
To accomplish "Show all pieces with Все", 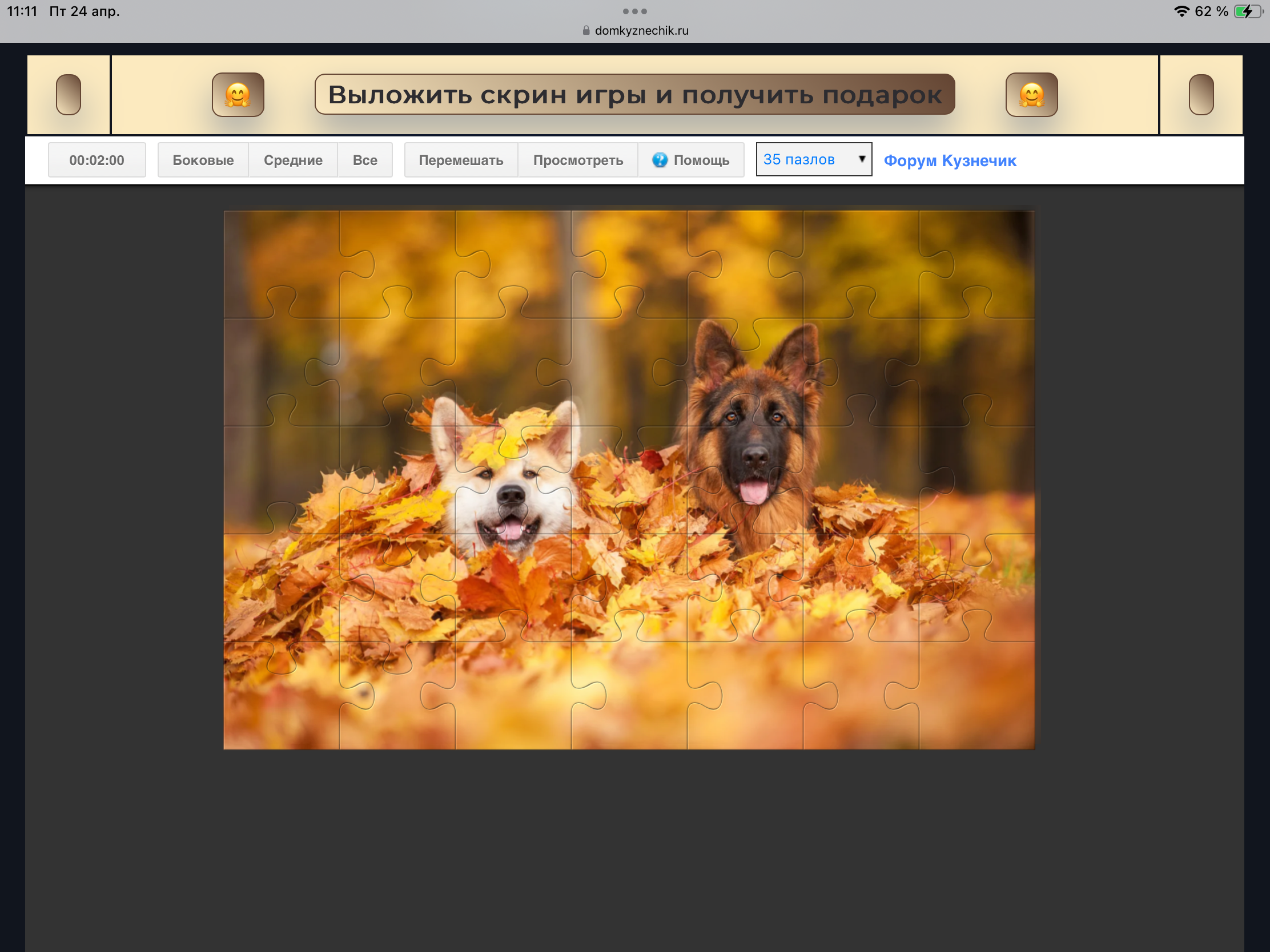I will point(364,160).
